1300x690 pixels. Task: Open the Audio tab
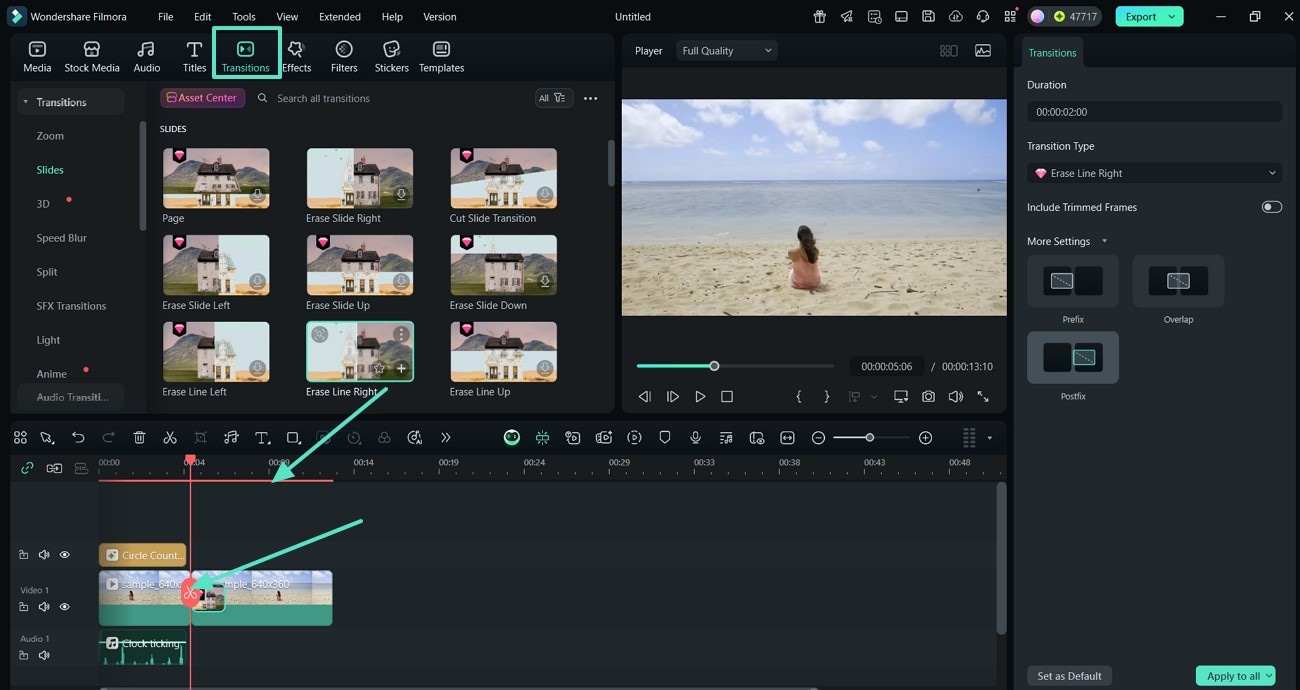pyautogui.click(x=147, y=57)
